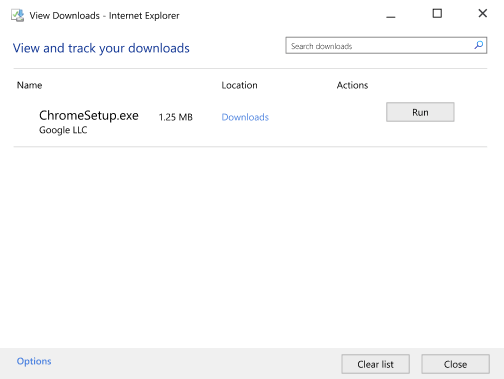Open the Options link

point(34,361)
